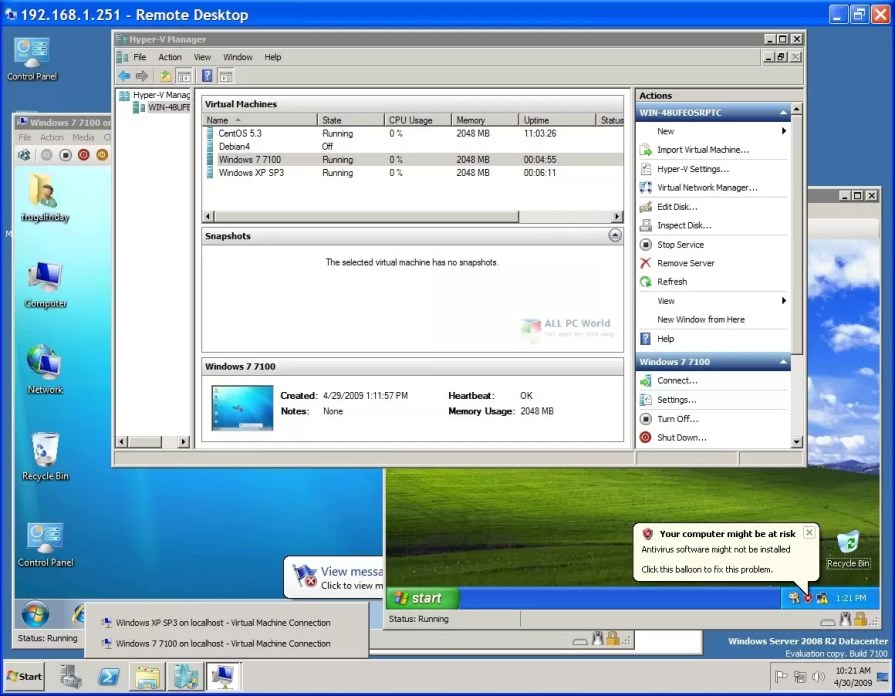
Task: Open the Window menu
Action: [237, 57]
